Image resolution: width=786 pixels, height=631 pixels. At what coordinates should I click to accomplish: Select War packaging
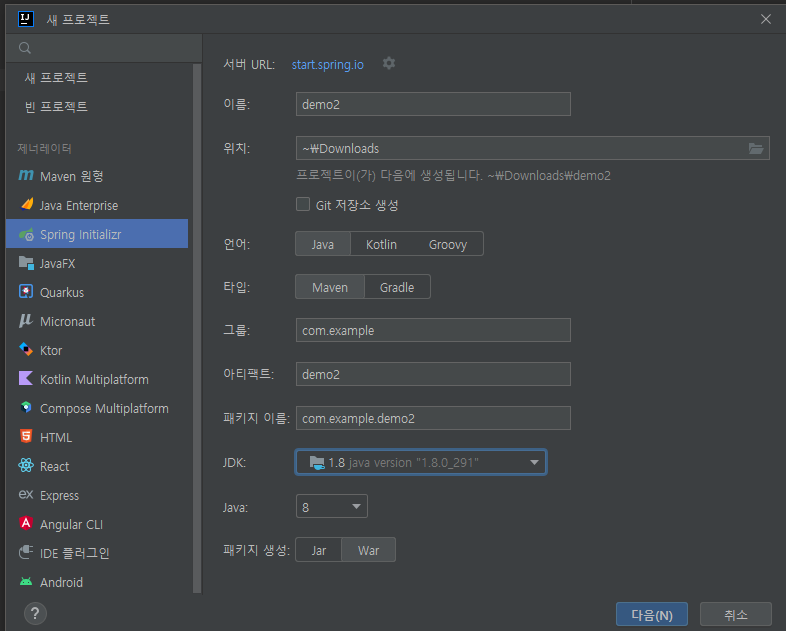[368, 550]
